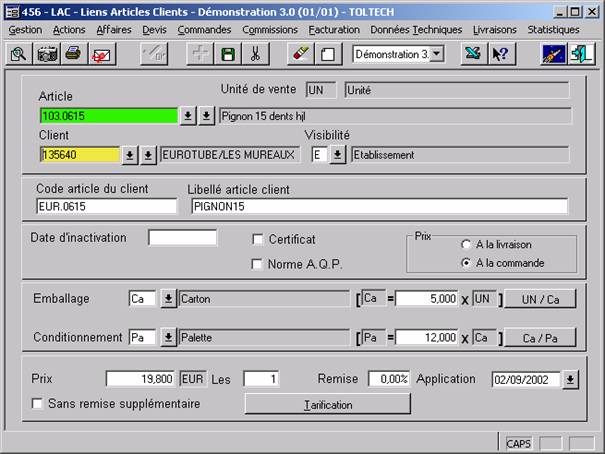Click the CAPS status bar indicator

pyautogui.click(x=519, y=444)
